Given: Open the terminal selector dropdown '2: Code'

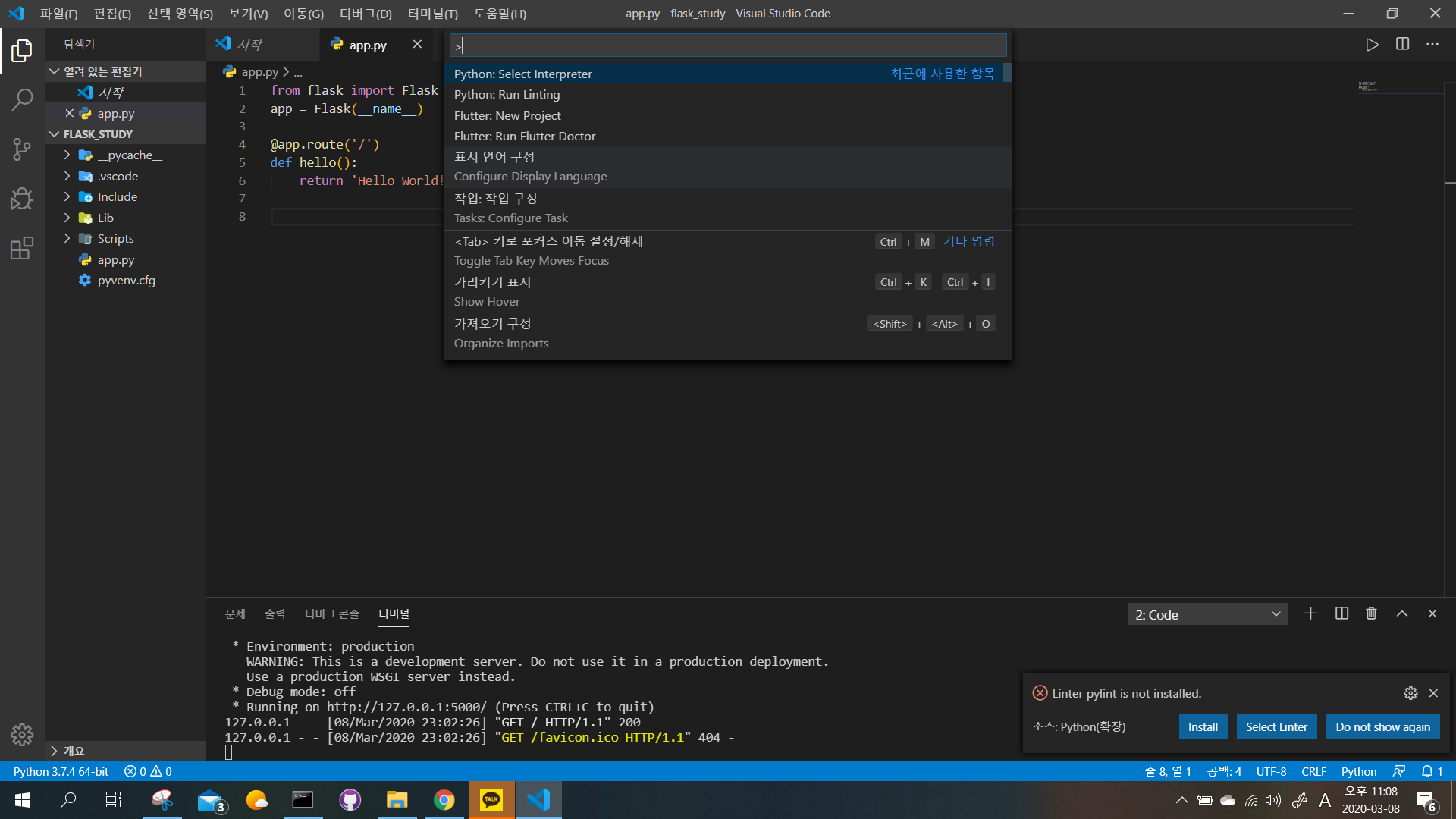Looking at the screenshot, I should coord(1207,614).
